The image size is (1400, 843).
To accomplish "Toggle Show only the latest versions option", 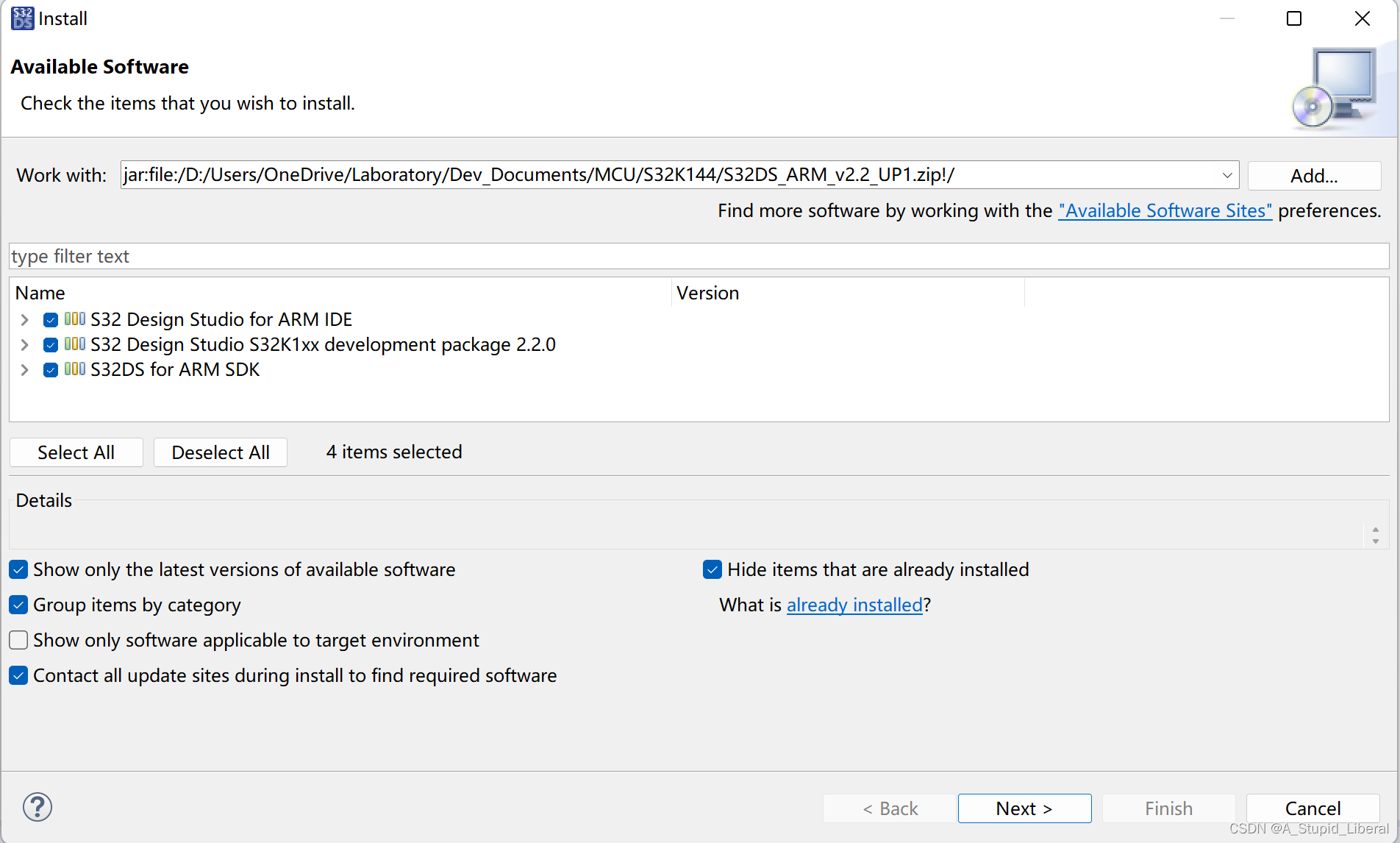I will click(x=18, y=569).
